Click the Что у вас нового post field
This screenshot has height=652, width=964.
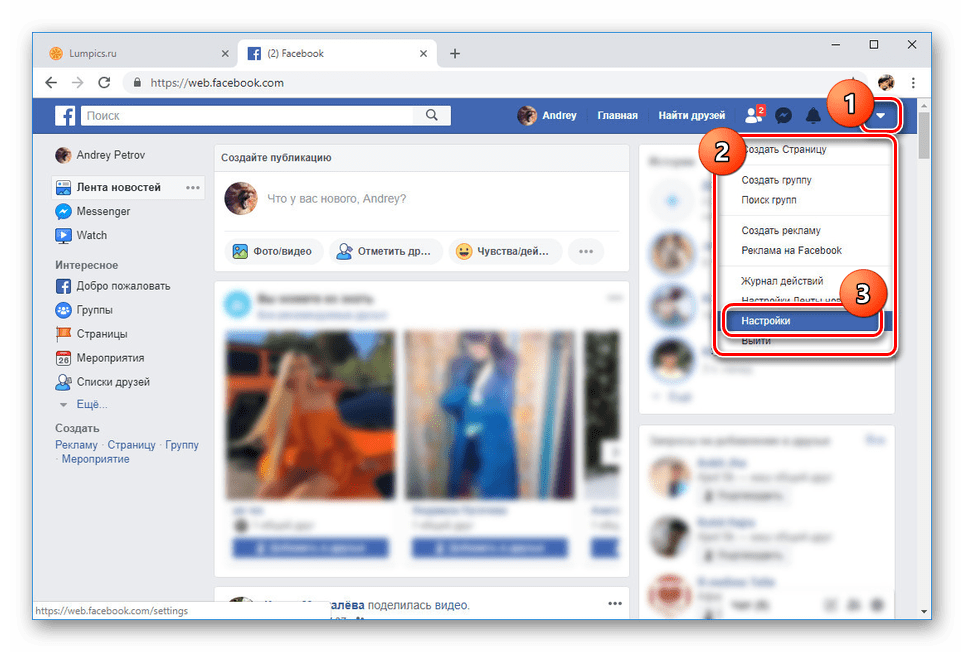(336, 198)
